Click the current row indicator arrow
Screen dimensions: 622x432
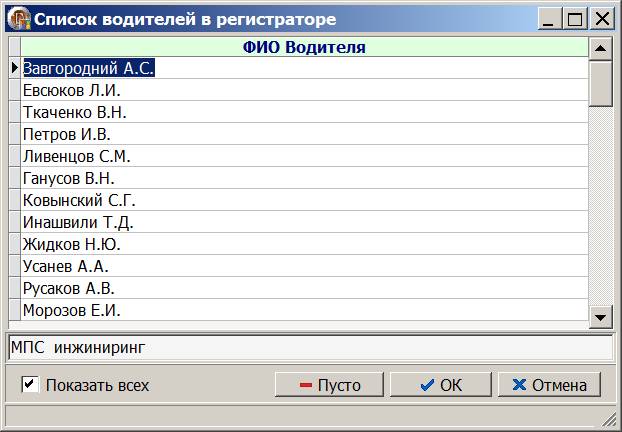[15, 68]
